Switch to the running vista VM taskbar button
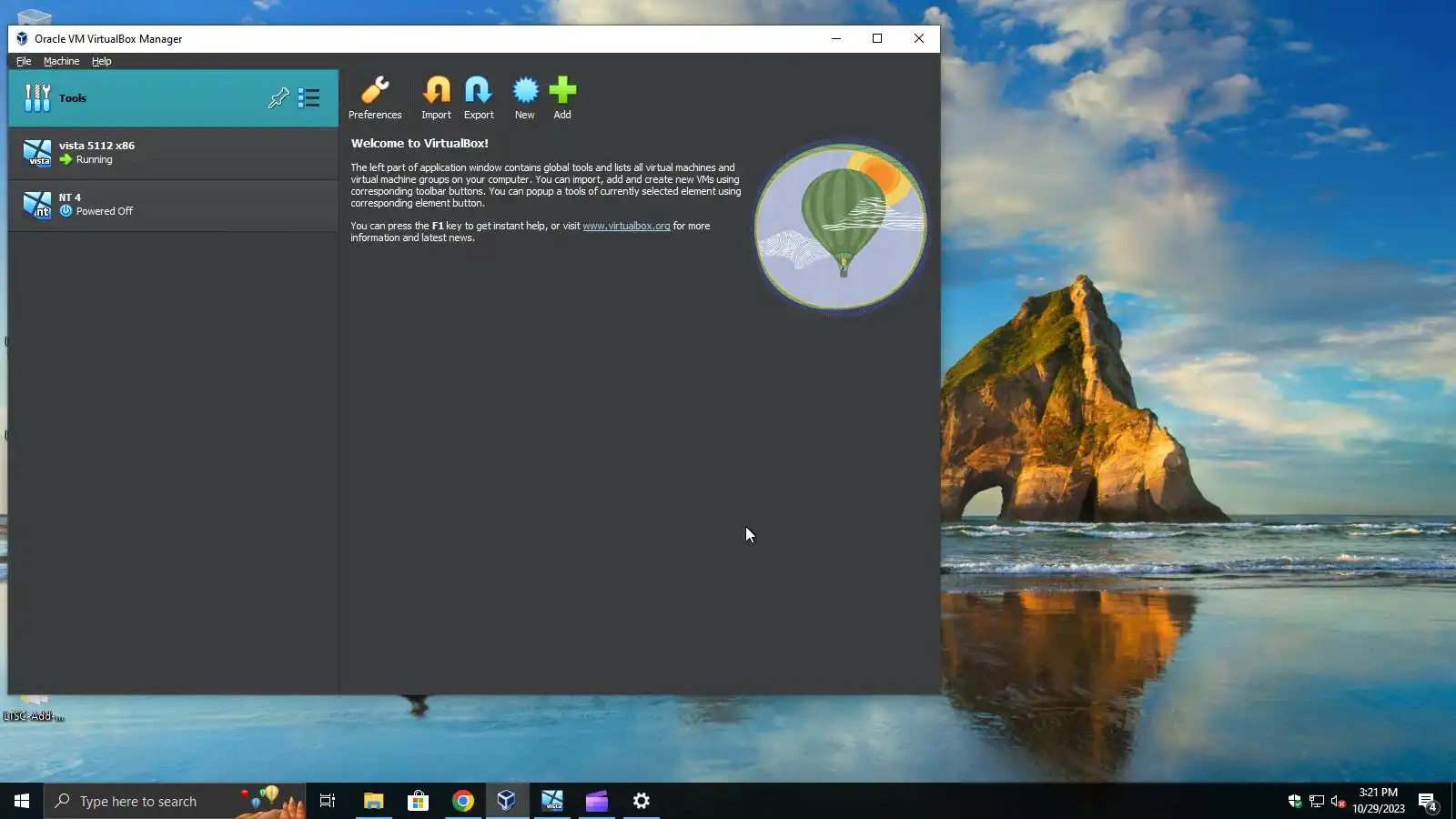This screenshot has width=1456, height=819. (552, 801)
